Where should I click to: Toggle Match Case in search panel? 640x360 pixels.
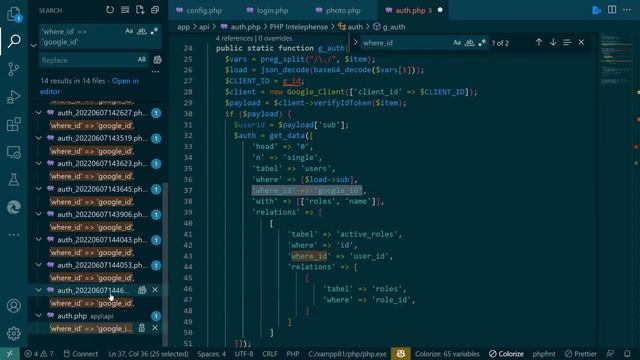click(x=129, y=31)
